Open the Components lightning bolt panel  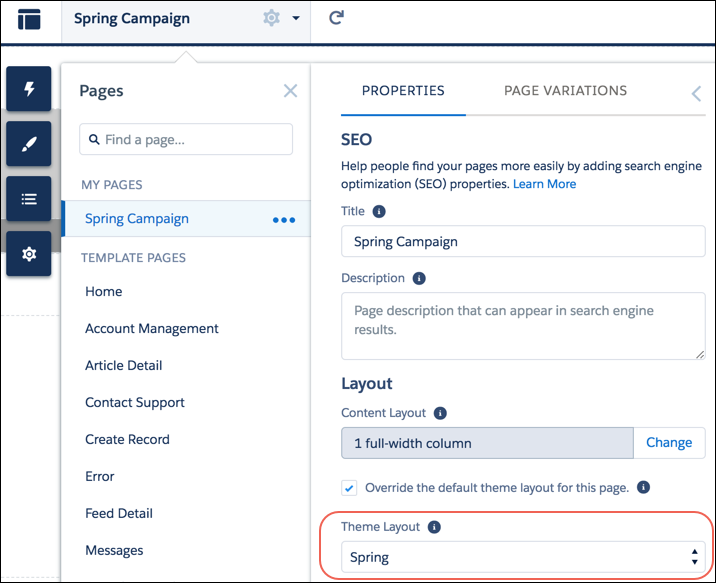point(28,89)
